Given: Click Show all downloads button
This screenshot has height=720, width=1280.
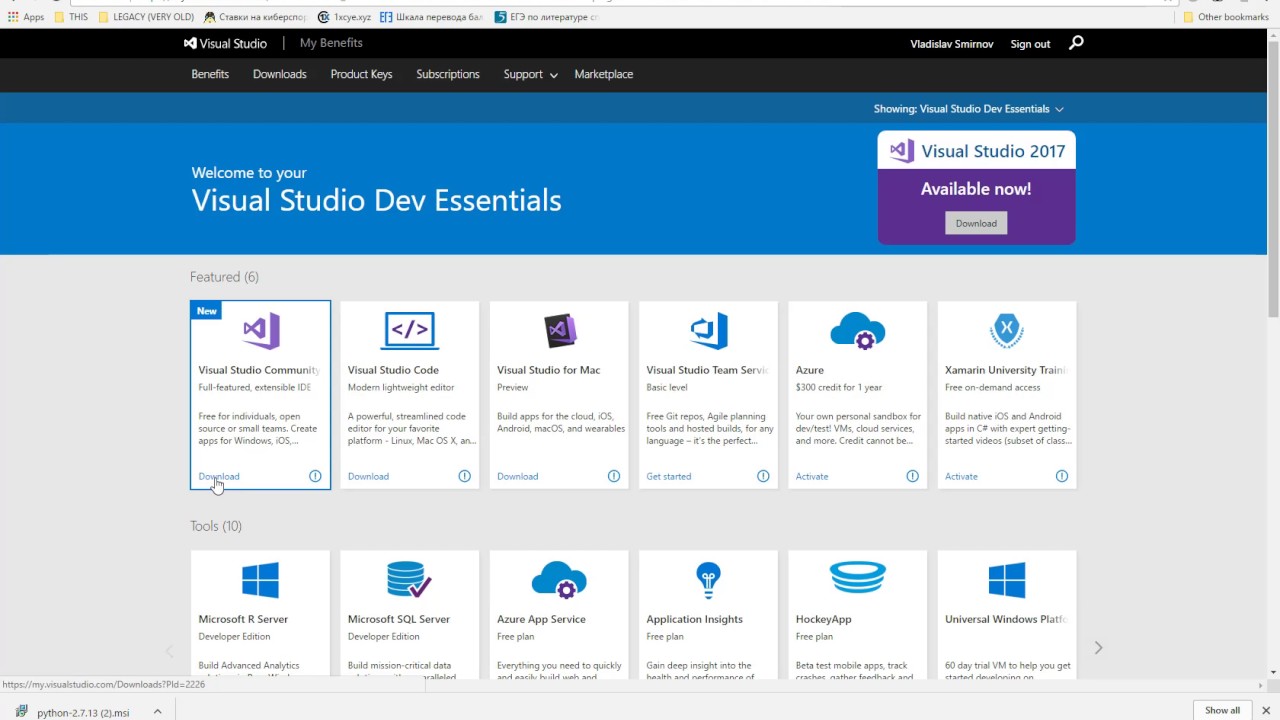Looking at the screenshot, I should coord(1222,710).
